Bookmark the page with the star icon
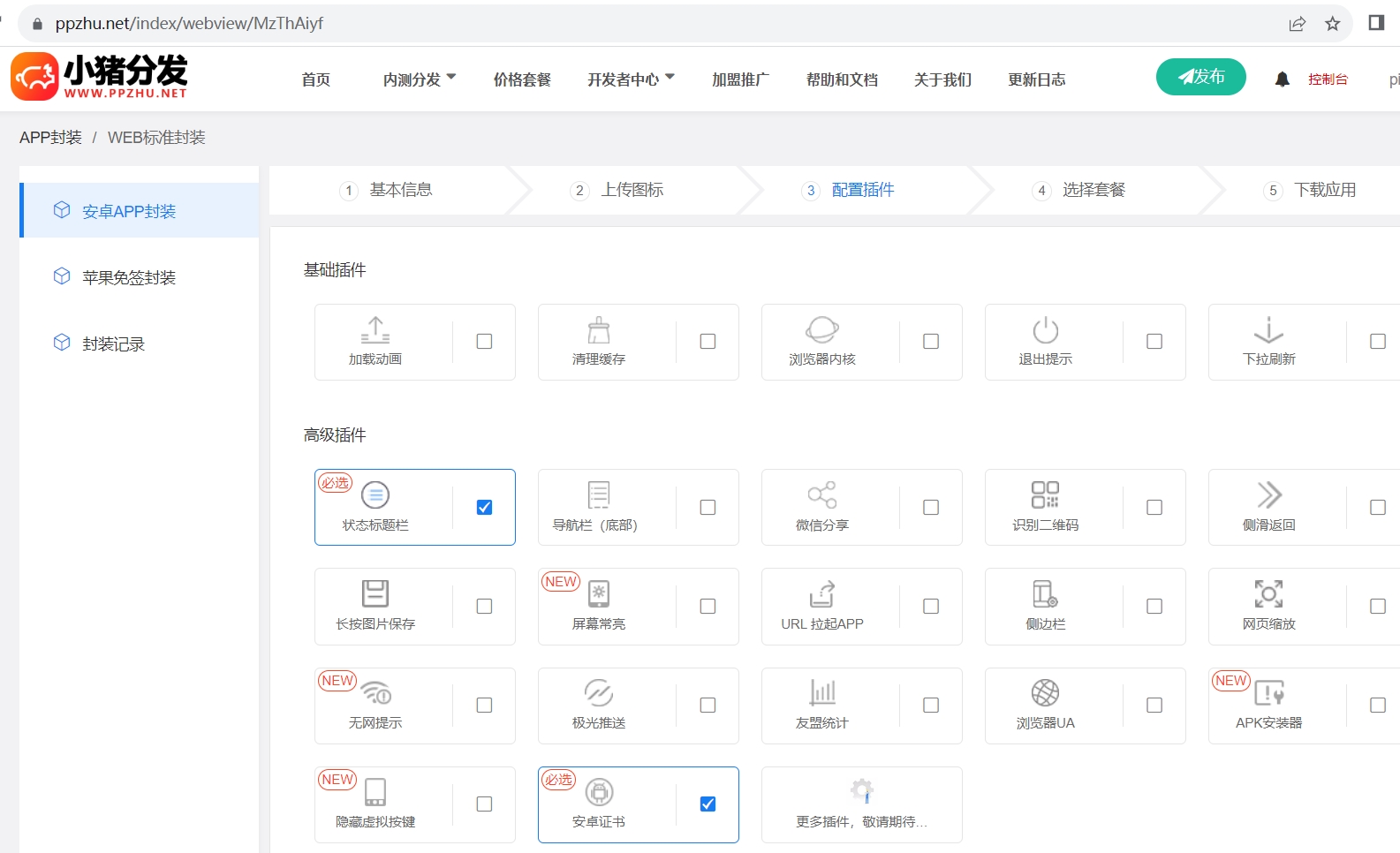The width and height of the screenshot is (1400, 853). click(x=1332, y=24)
